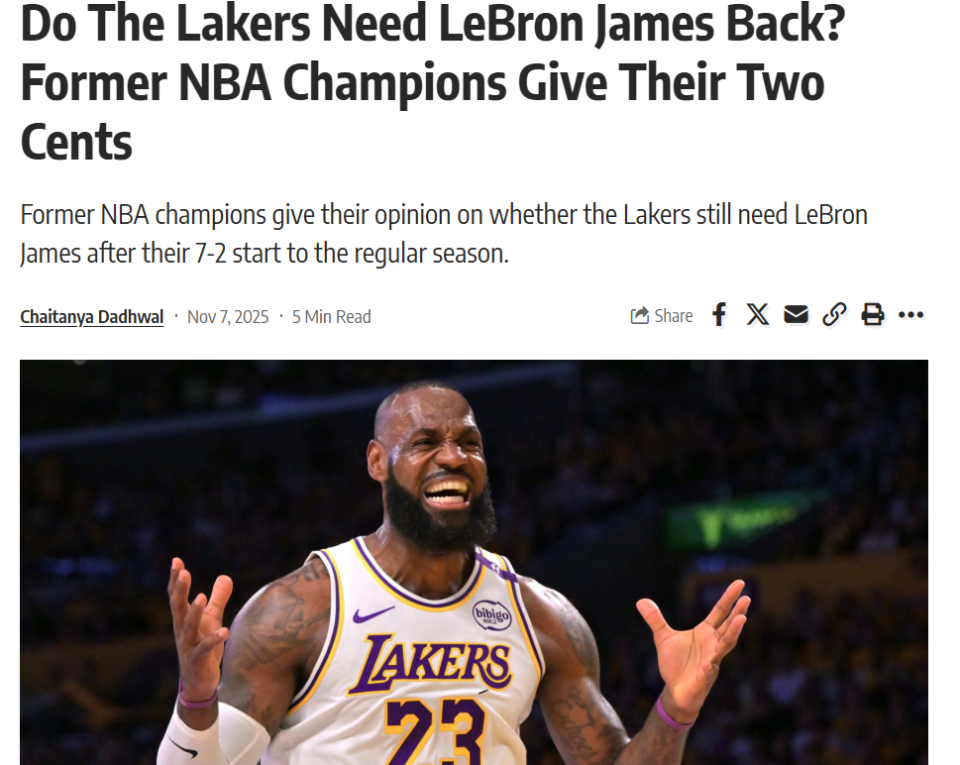Viewport: 960px width, 765px height.
Task: Copy the article link with chain icon
Action: [x=834, y=315]
